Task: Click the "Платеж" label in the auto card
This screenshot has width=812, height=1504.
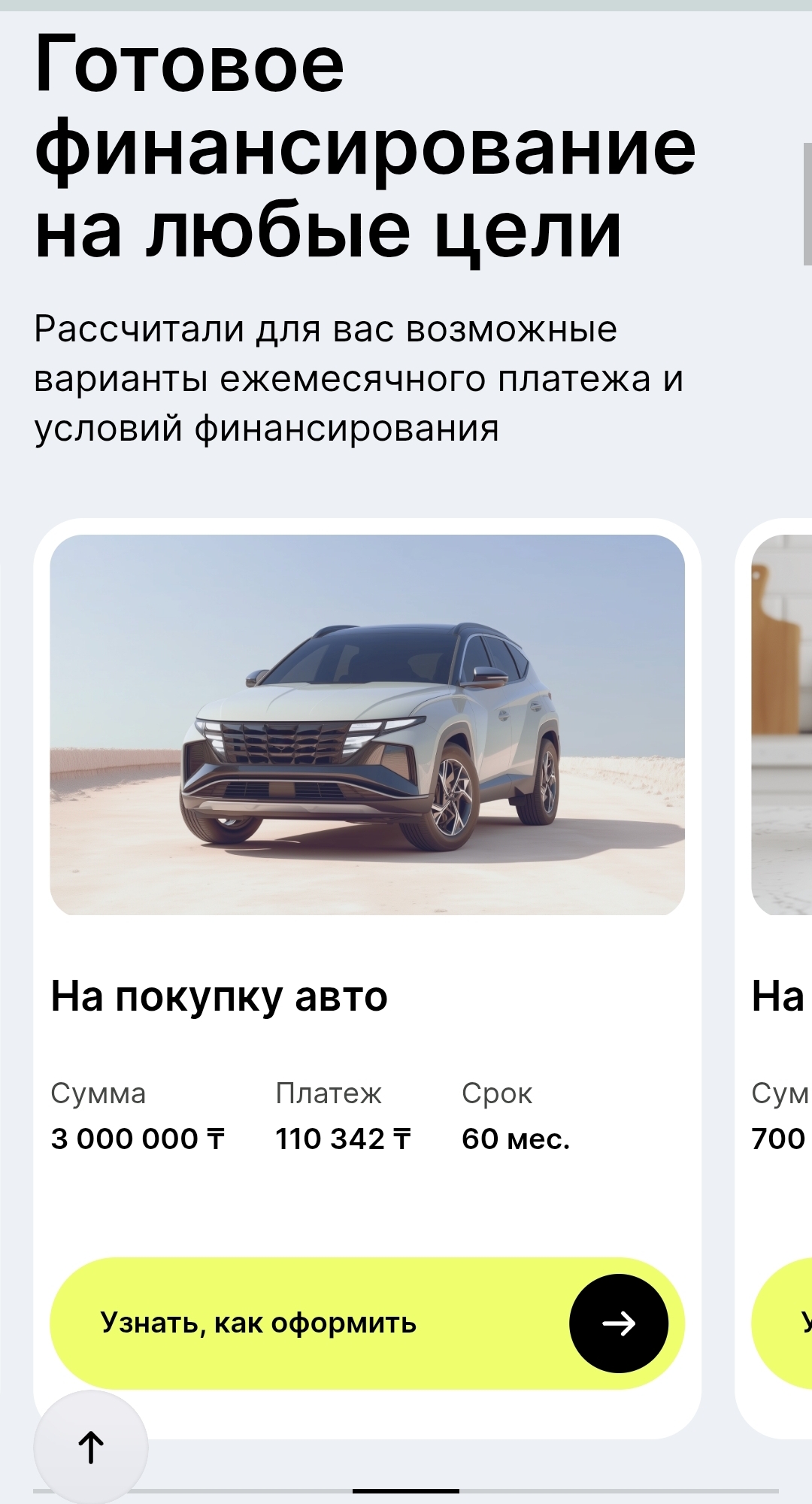Action: (x=329, y=1093)
